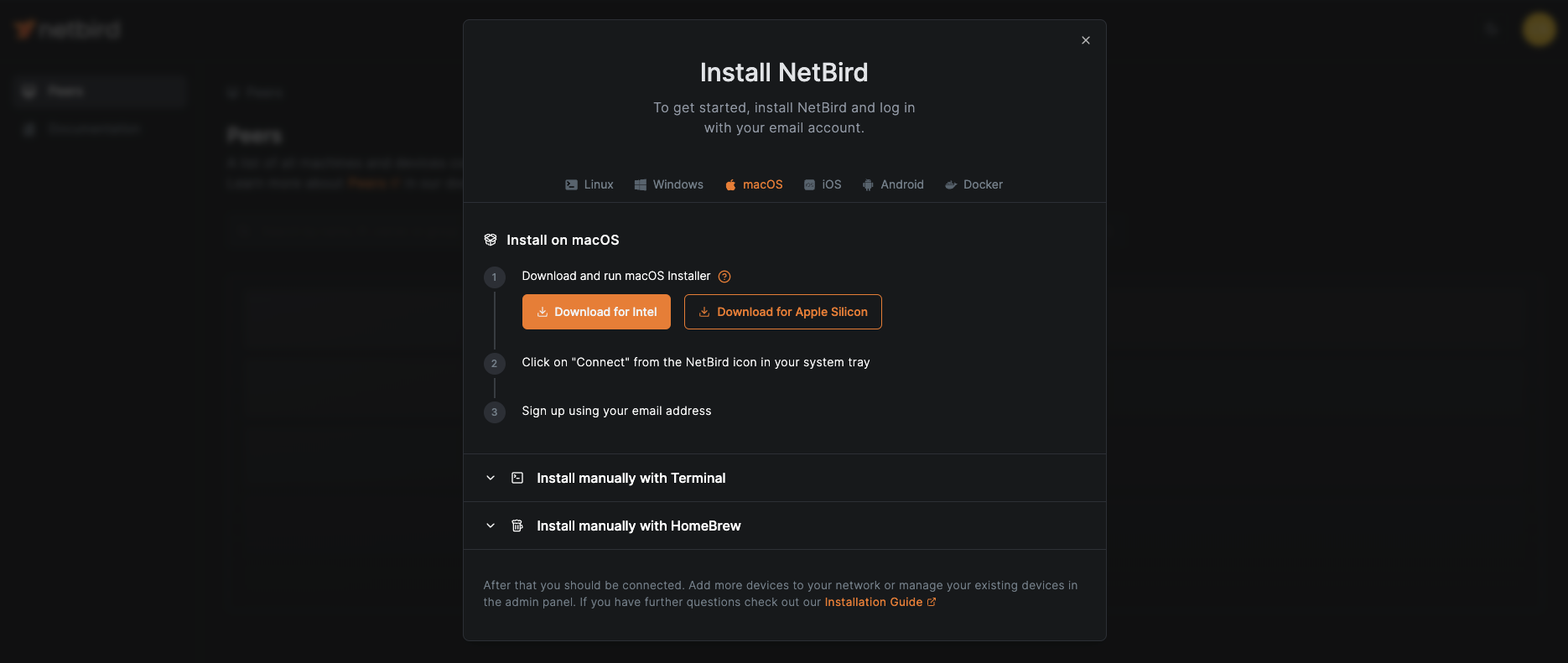Open the help tooltip next to macOS Installer

(724, 276)
